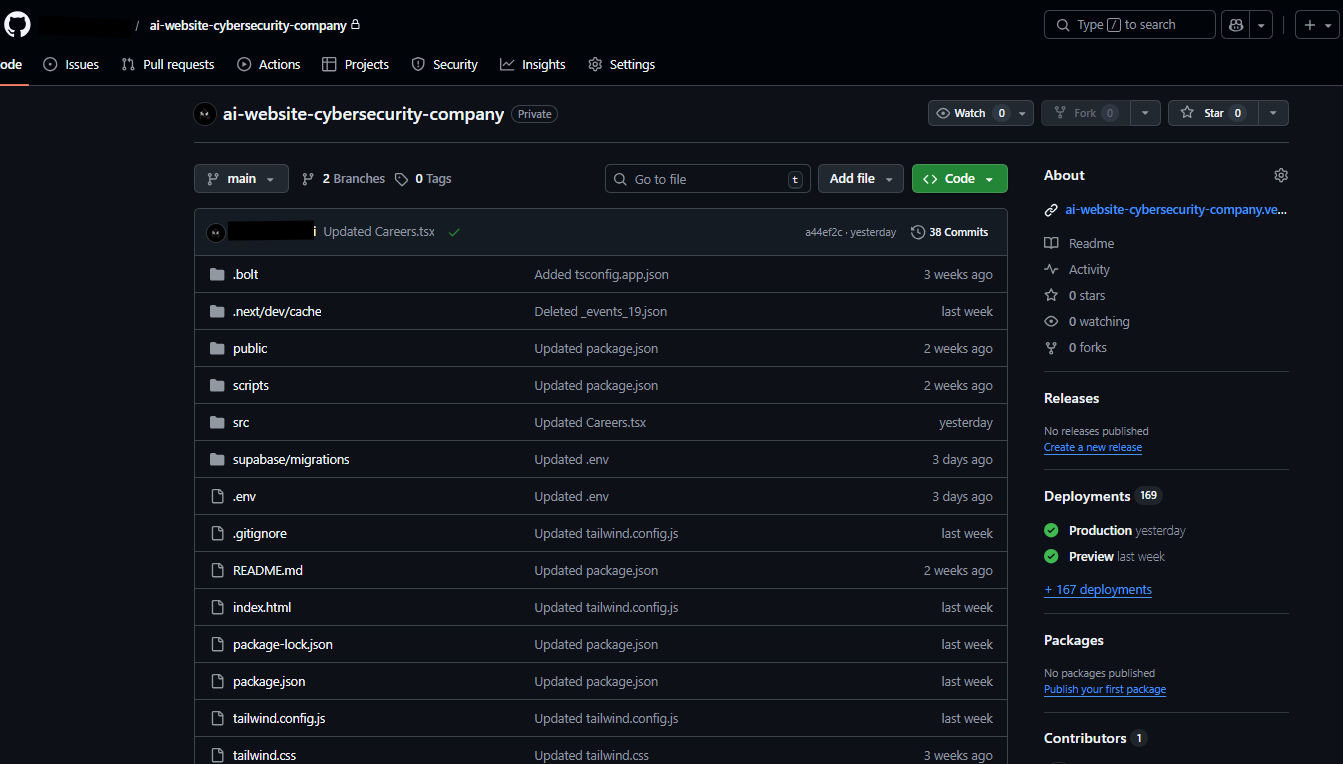
Task: Open the Deployments heading link
Action: point(1087,496)
